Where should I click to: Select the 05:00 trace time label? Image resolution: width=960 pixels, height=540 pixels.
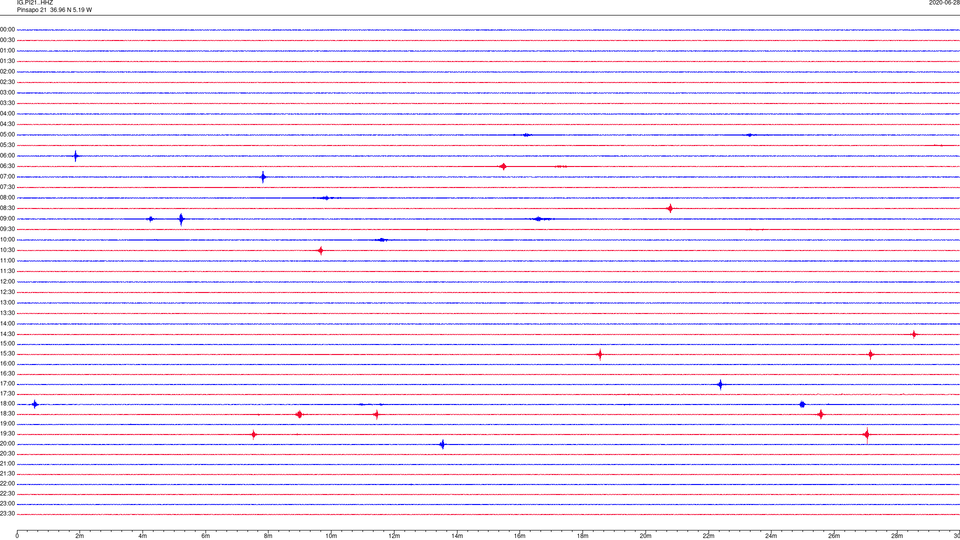pos(7,135)
